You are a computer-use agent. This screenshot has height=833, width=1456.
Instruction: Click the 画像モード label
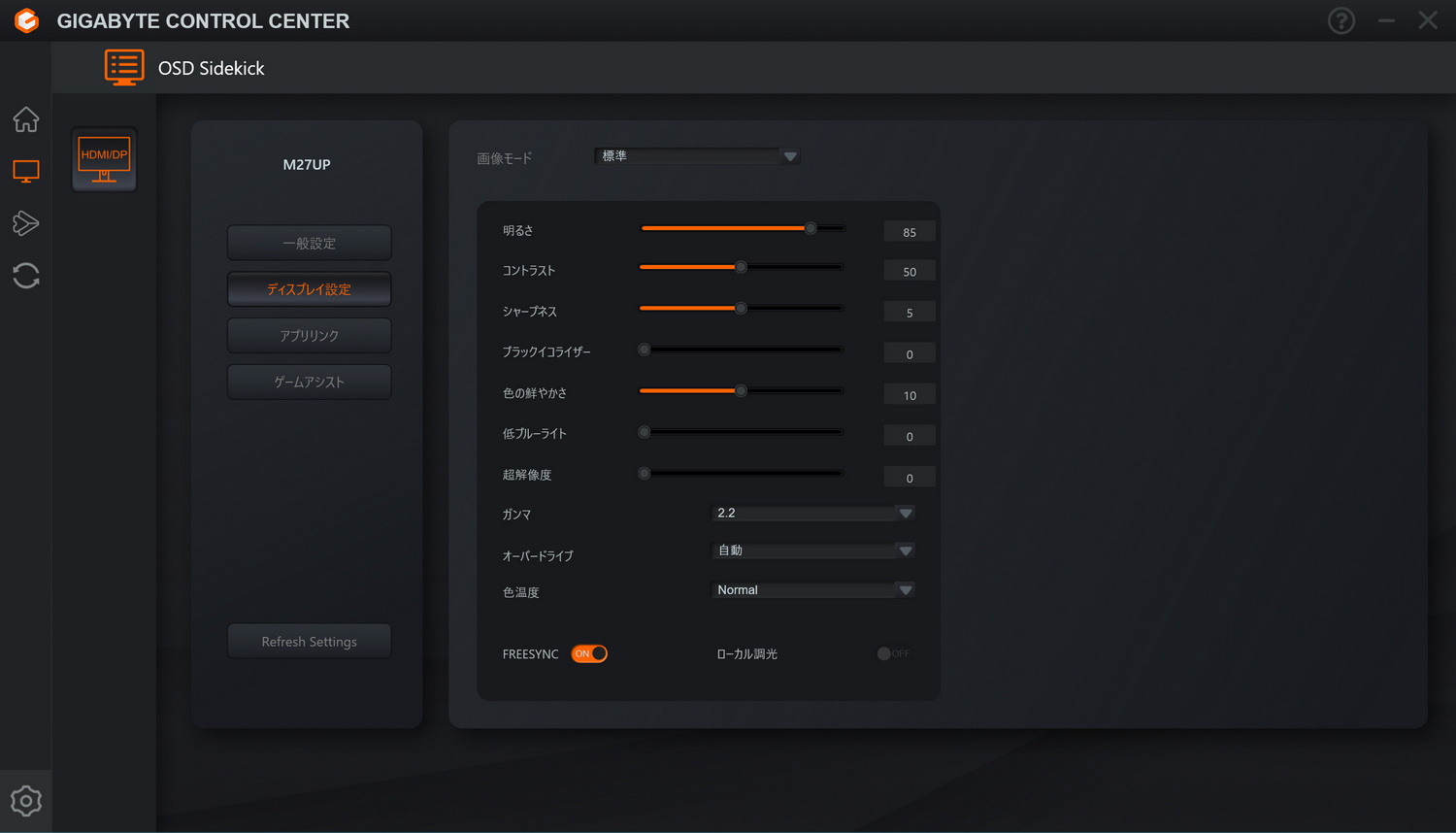[505, 158]
